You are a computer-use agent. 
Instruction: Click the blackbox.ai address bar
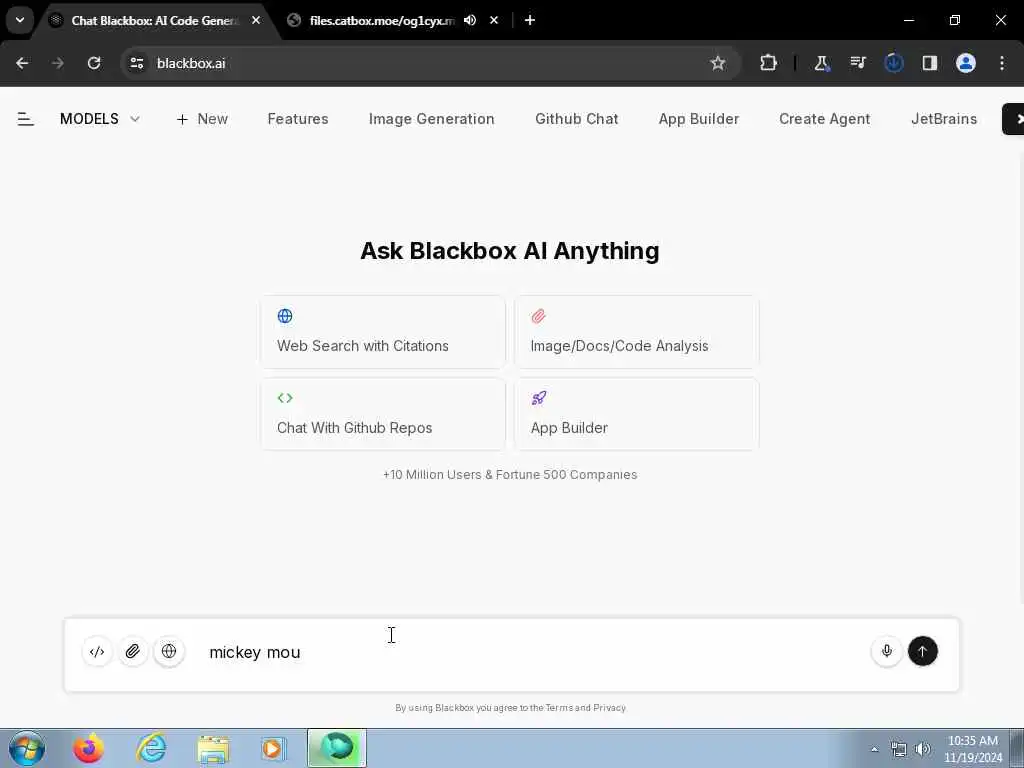click(431, 63)
